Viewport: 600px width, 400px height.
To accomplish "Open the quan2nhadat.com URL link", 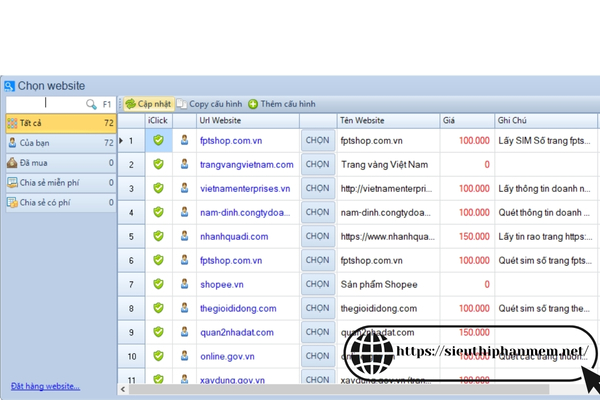I will point(237,332).
